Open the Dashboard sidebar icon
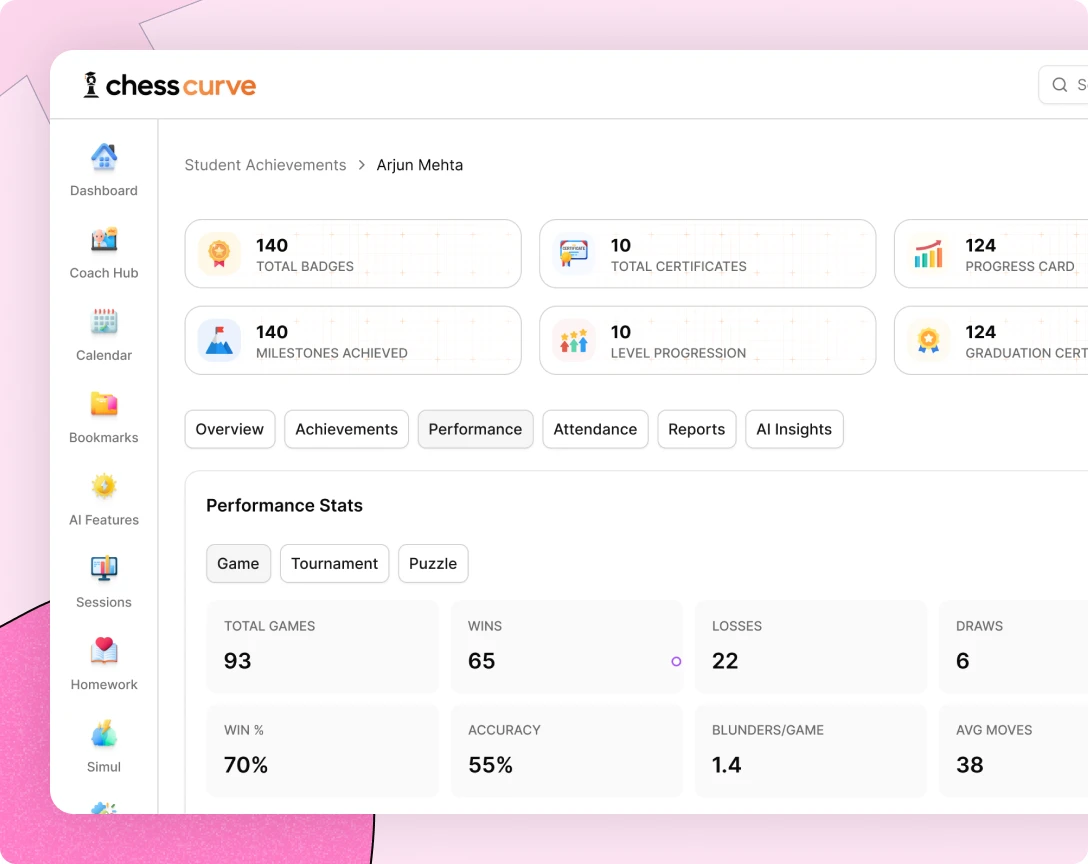1088x864 pixels. click(x=104, y=157)
